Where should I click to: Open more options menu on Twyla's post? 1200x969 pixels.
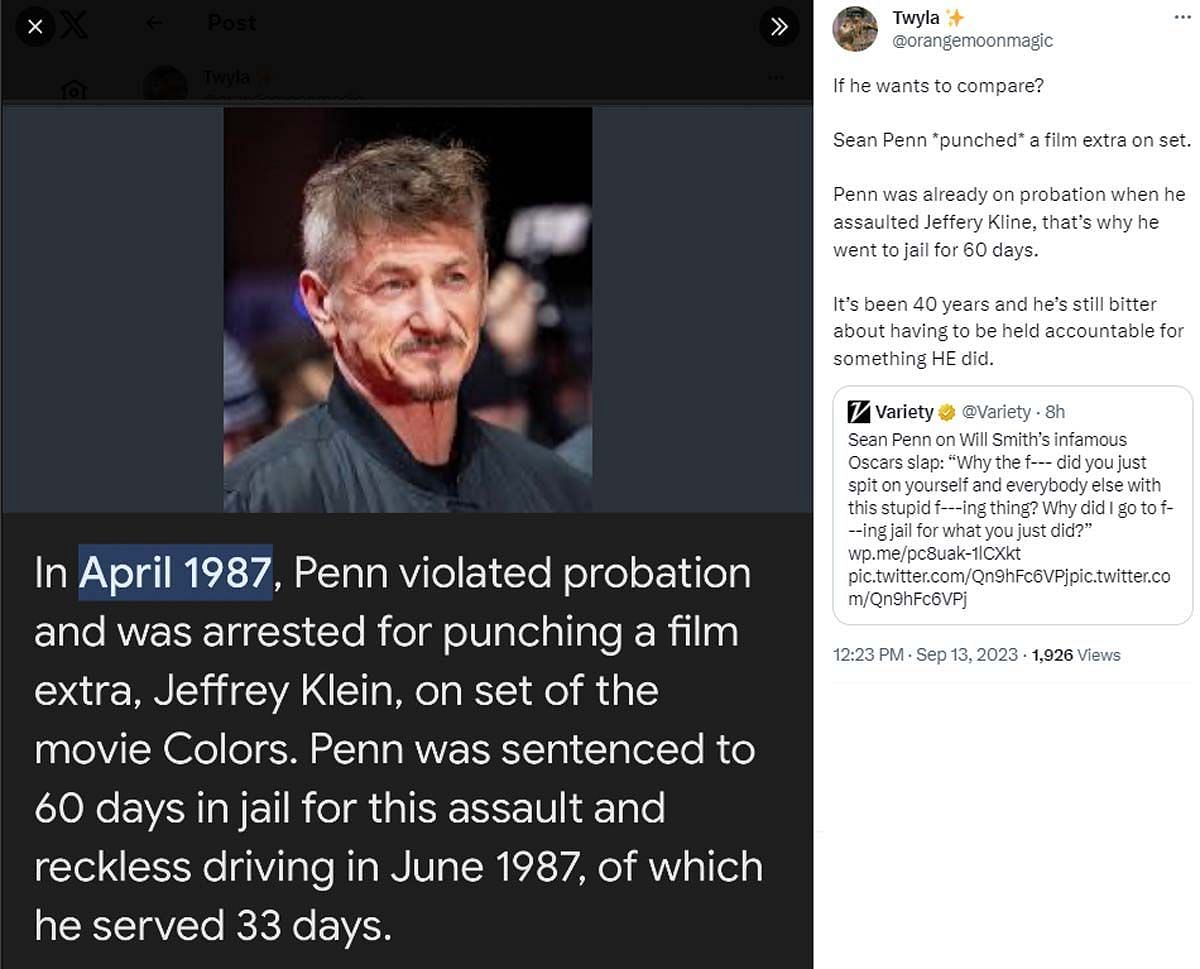1182,18
